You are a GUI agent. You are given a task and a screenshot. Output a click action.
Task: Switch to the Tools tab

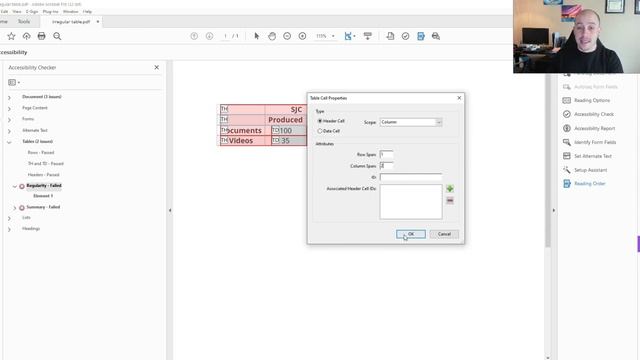tap(24, 22)
